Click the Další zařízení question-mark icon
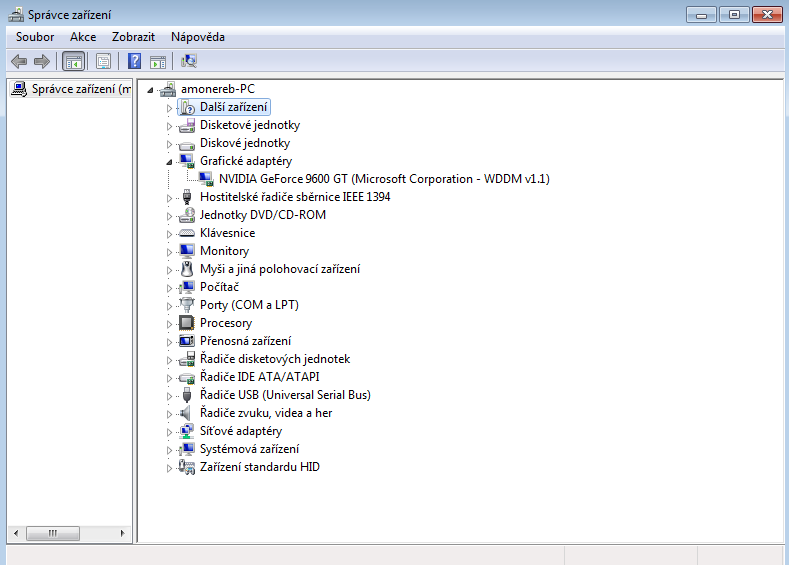 (x=187, y=107)
